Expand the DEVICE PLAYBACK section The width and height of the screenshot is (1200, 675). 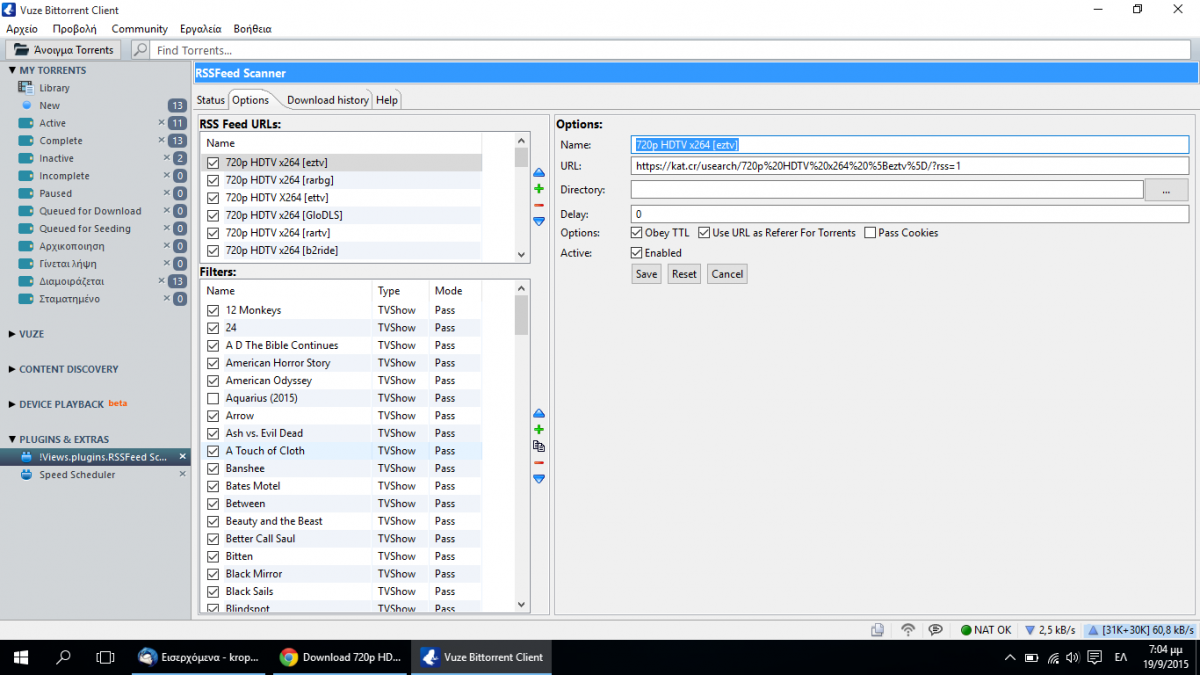12,404
